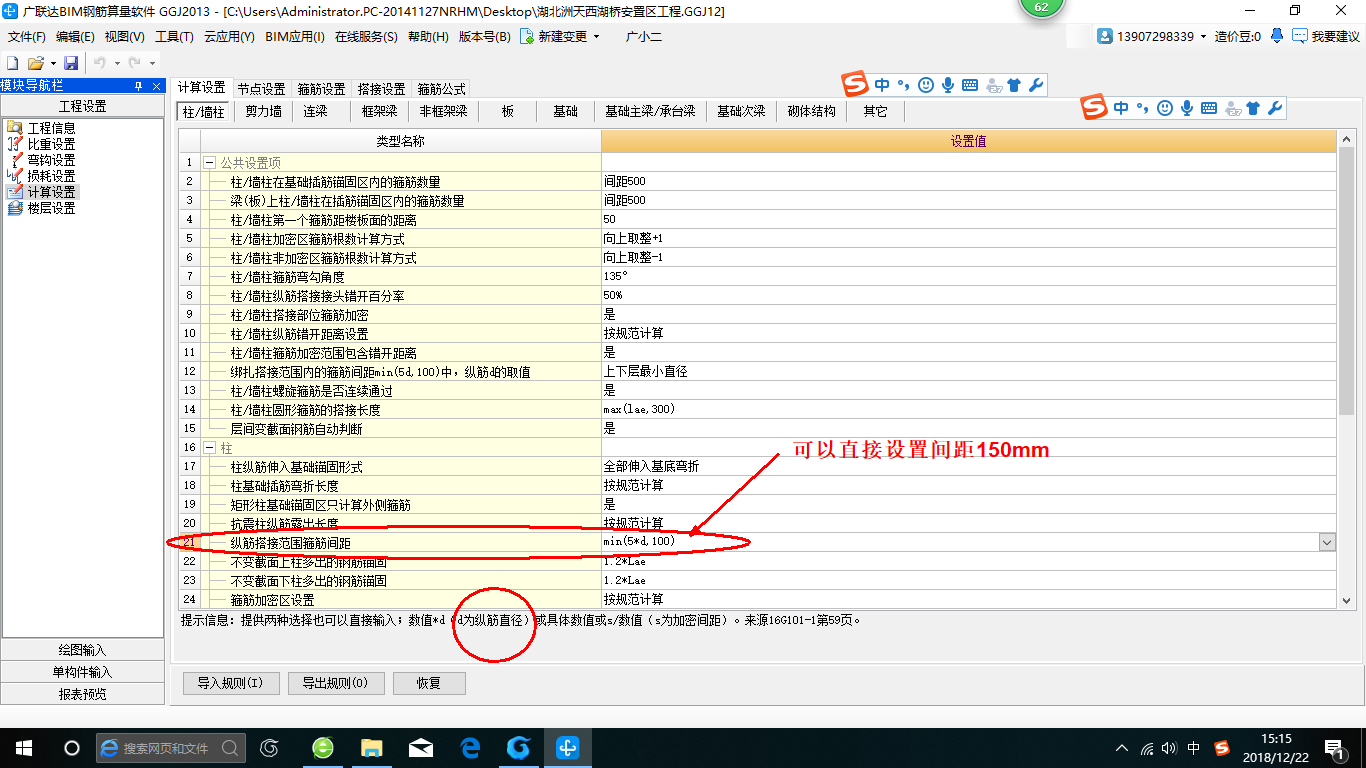
Task: Open File Explorer from taskbar
Action: (x=372, y=747)
